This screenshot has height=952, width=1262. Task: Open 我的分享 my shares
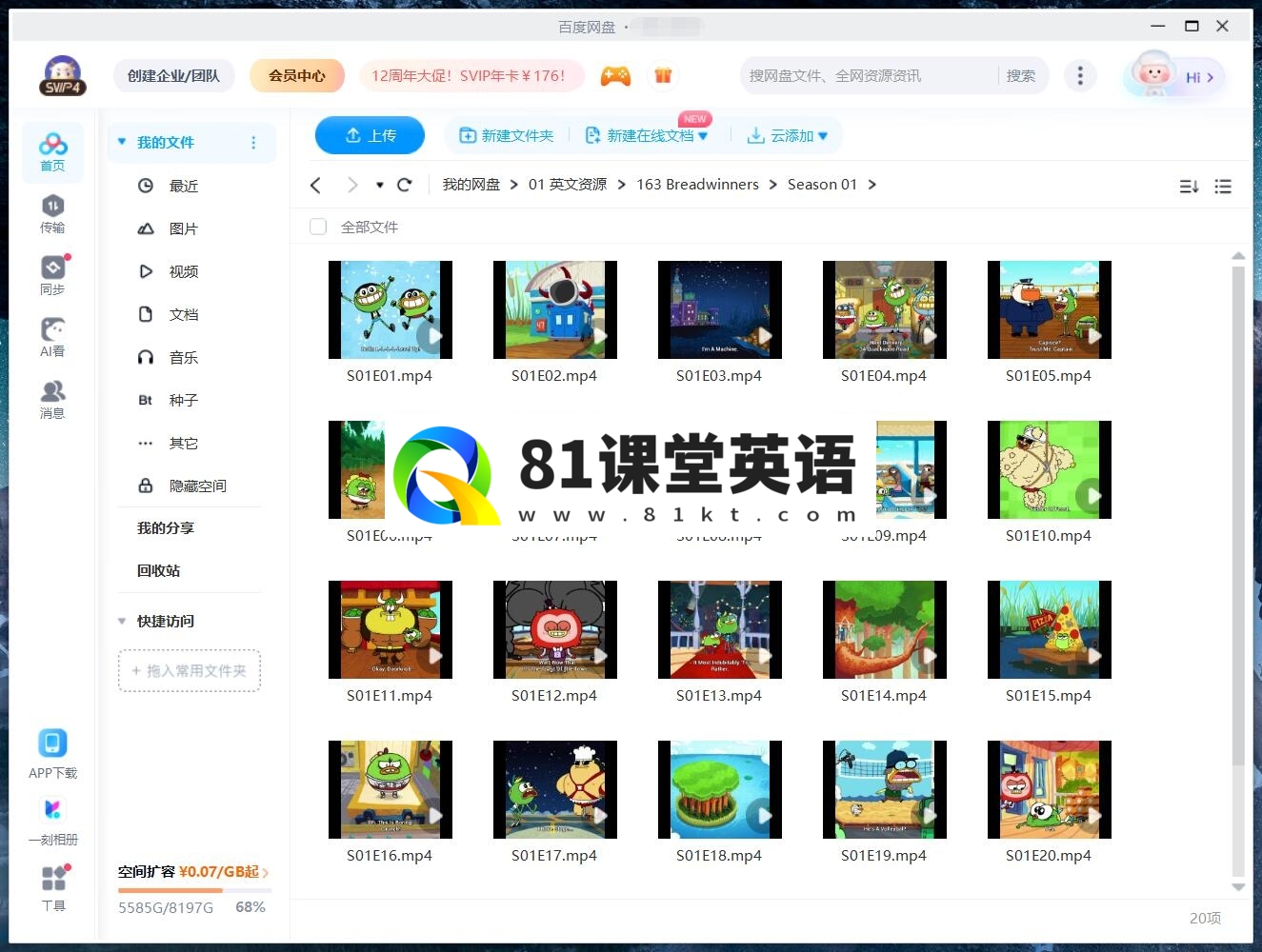pos(165,527)
